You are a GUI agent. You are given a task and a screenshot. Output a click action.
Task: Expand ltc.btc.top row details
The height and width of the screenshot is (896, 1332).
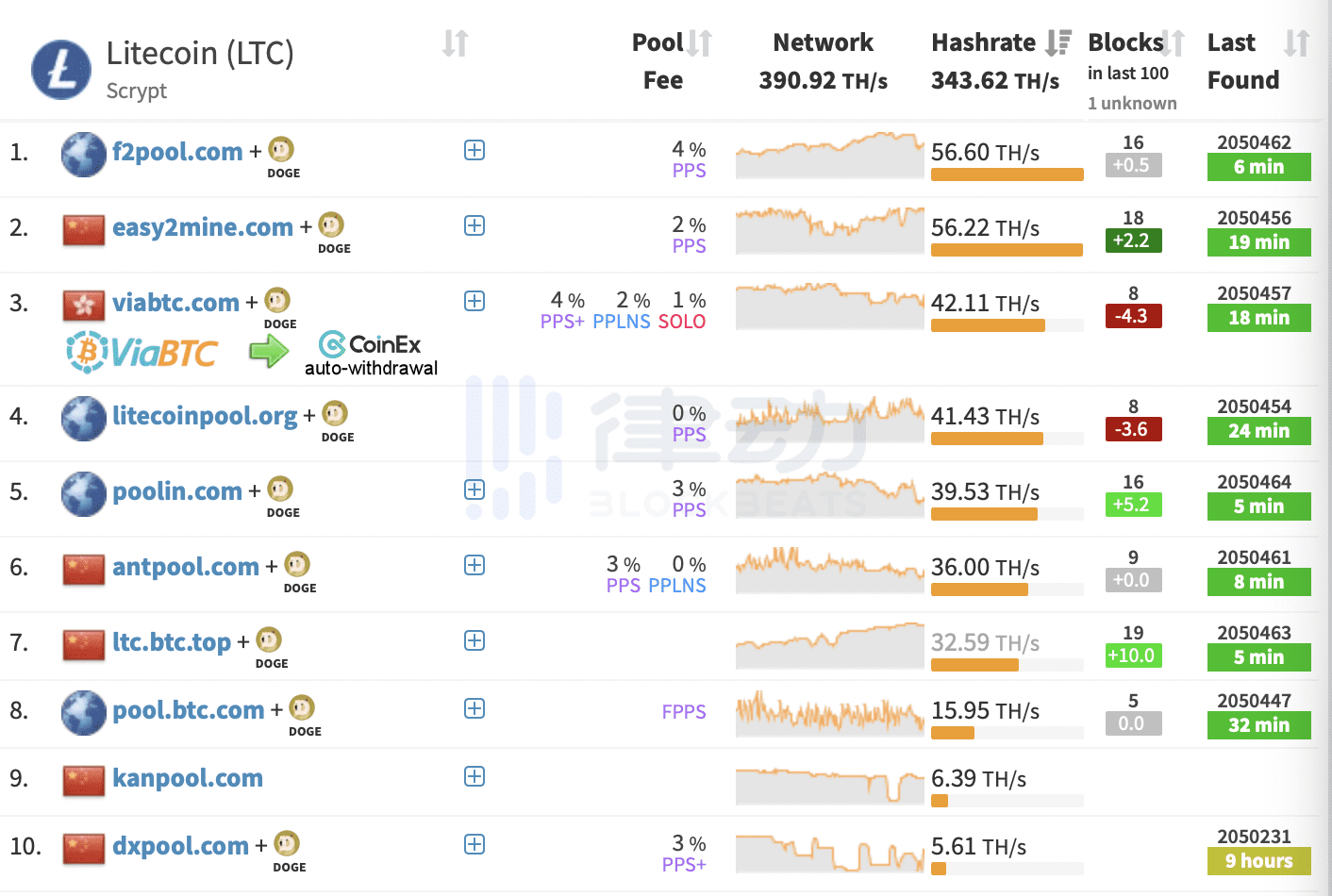click(x=475, y=640)
